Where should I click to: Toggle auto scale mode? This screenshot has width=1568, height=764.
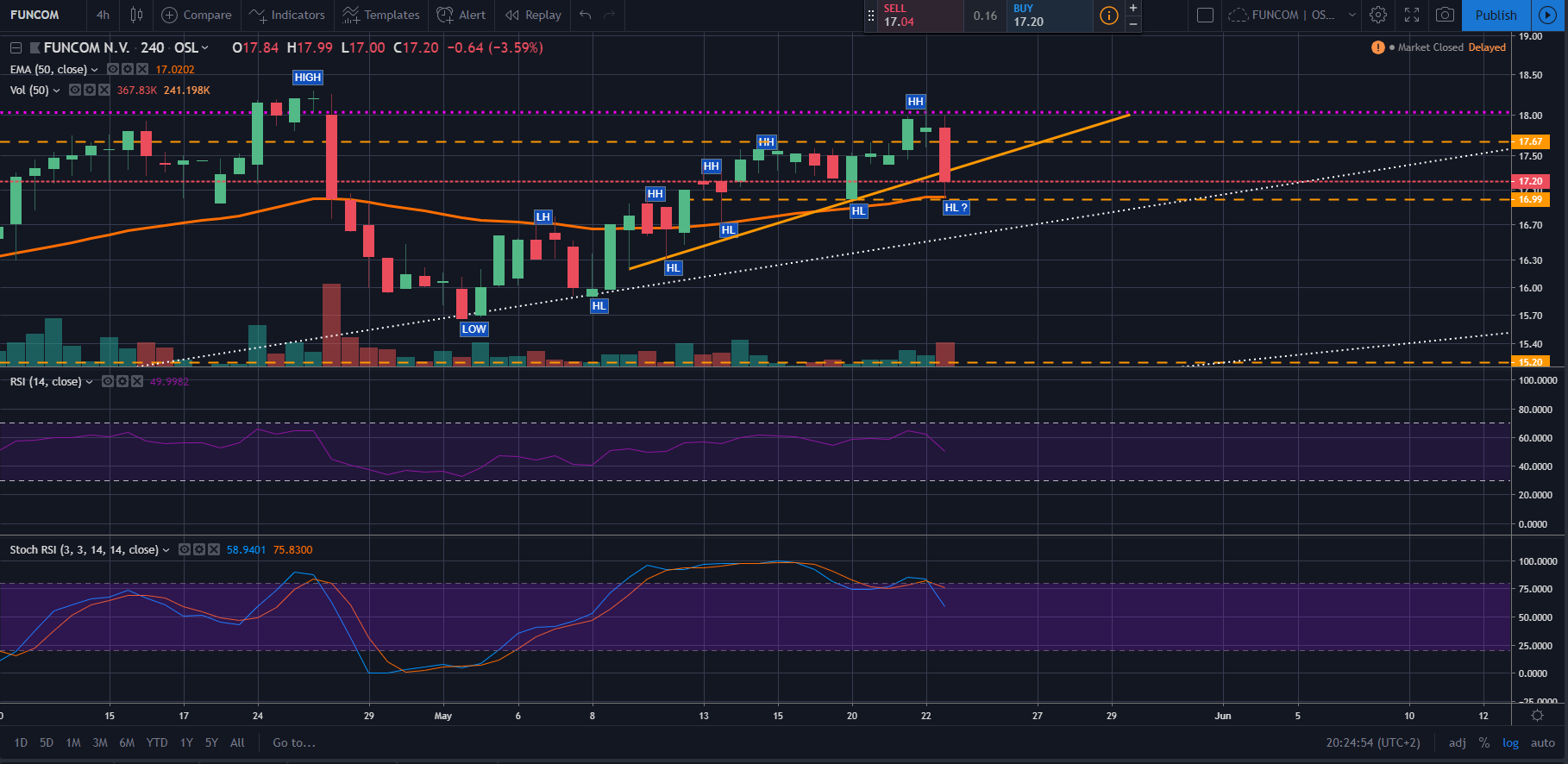[1542, 742]
